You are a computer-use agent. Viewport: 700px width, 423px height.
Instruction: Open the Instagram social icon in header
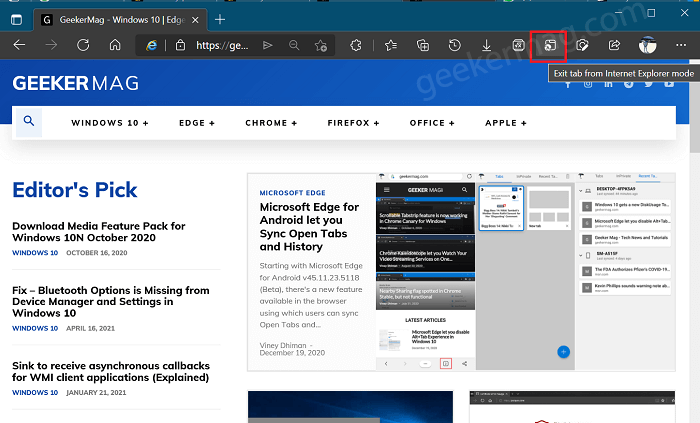(x=588, y=84)
